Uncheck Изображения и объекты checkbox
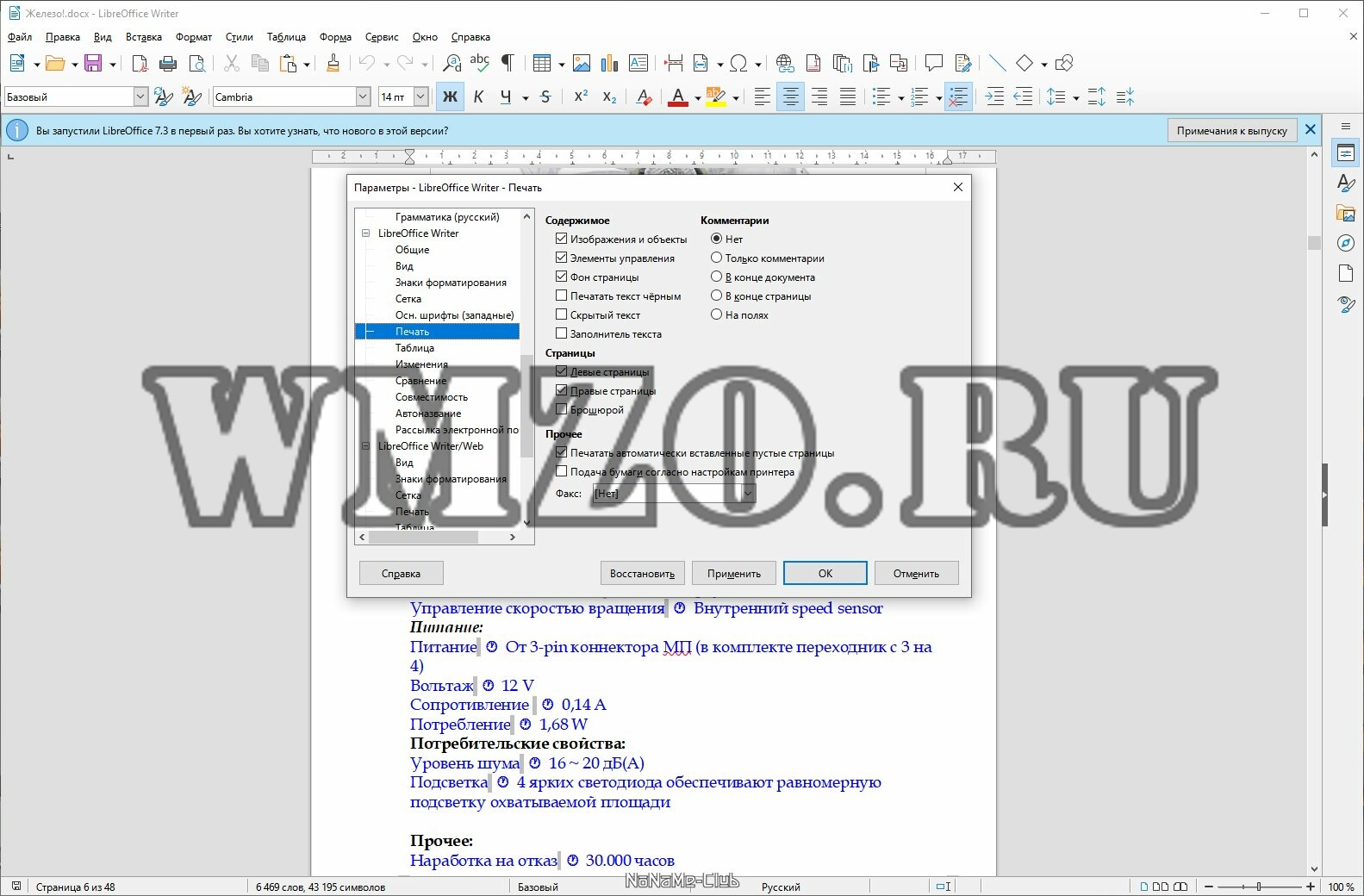Image resolution: width=1364 pixels, height=896 pixels. [562, 239]
